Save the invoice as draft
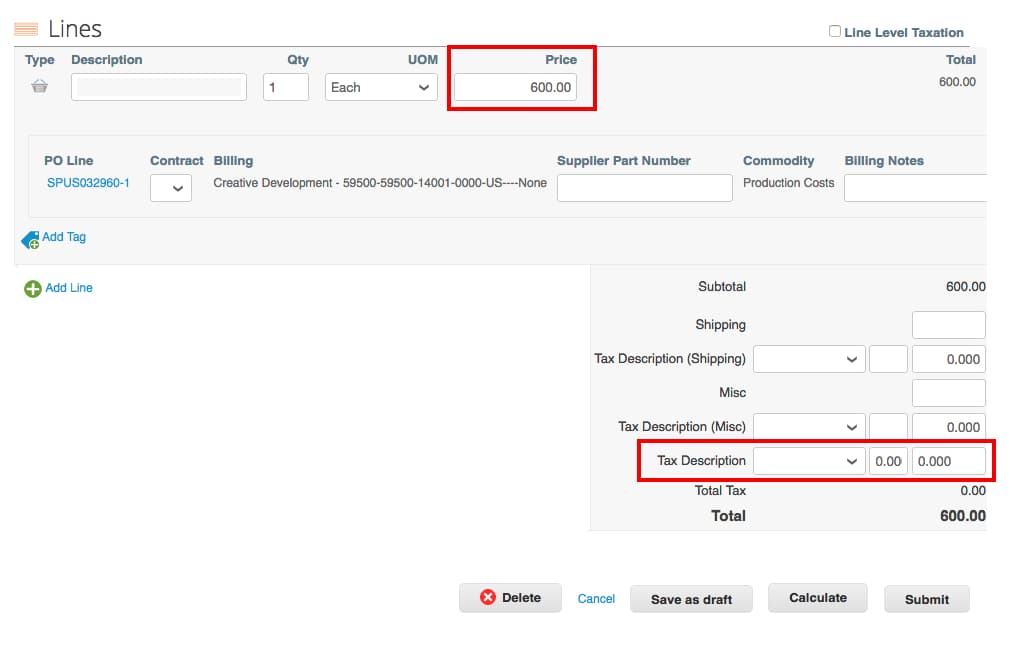Screen dimensions: 1012x657 click(x=691, y=599)
